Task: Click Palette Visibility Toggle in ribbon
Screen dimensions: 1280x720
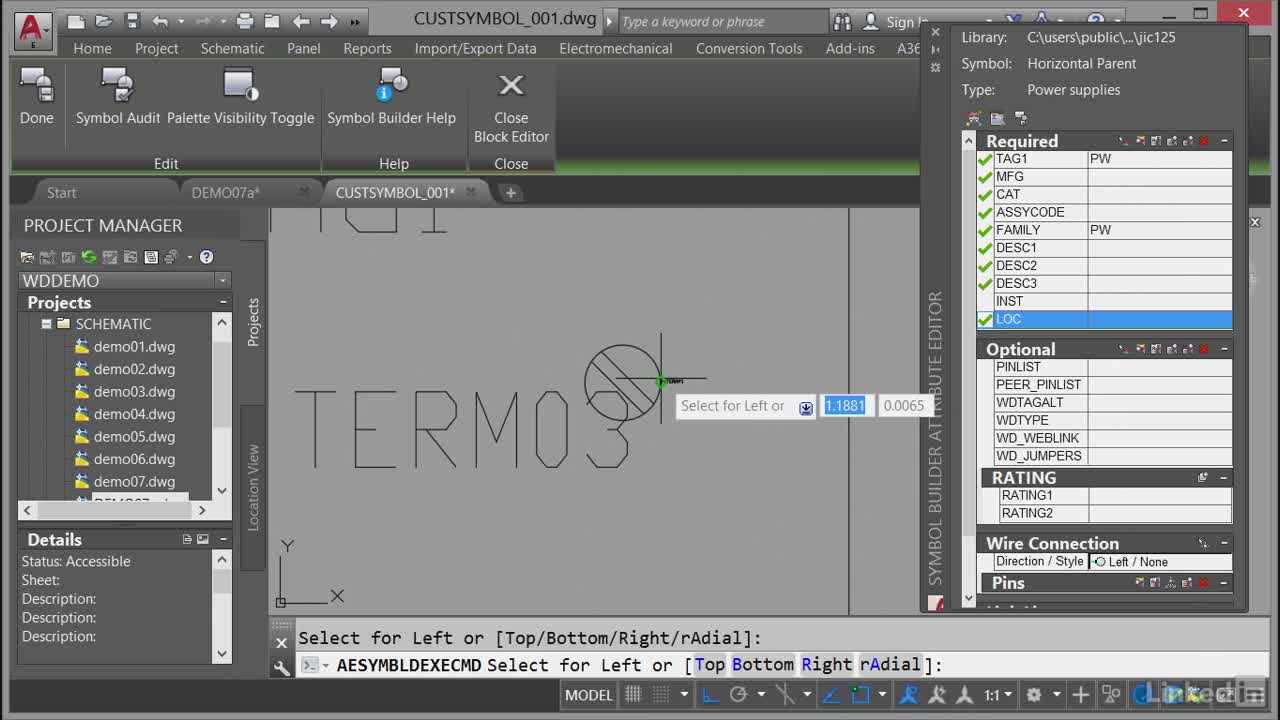Action: (240, 97)
